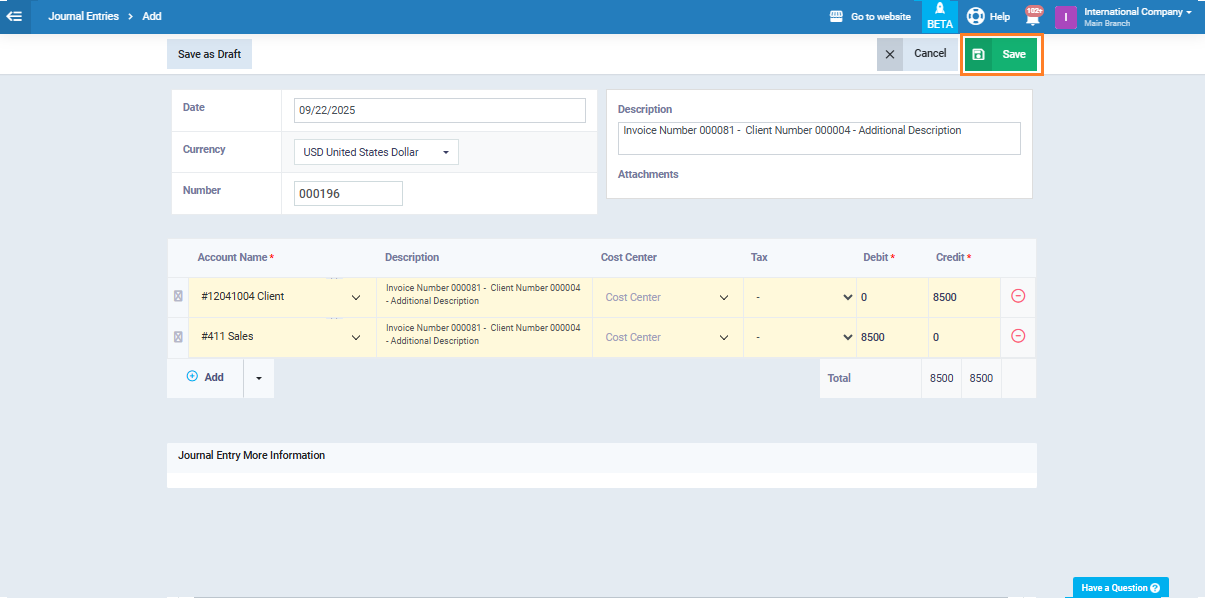This screenshot has width=1205, height=598.
Task: Click the back arrow menu icon
Action: pos(15,16)
